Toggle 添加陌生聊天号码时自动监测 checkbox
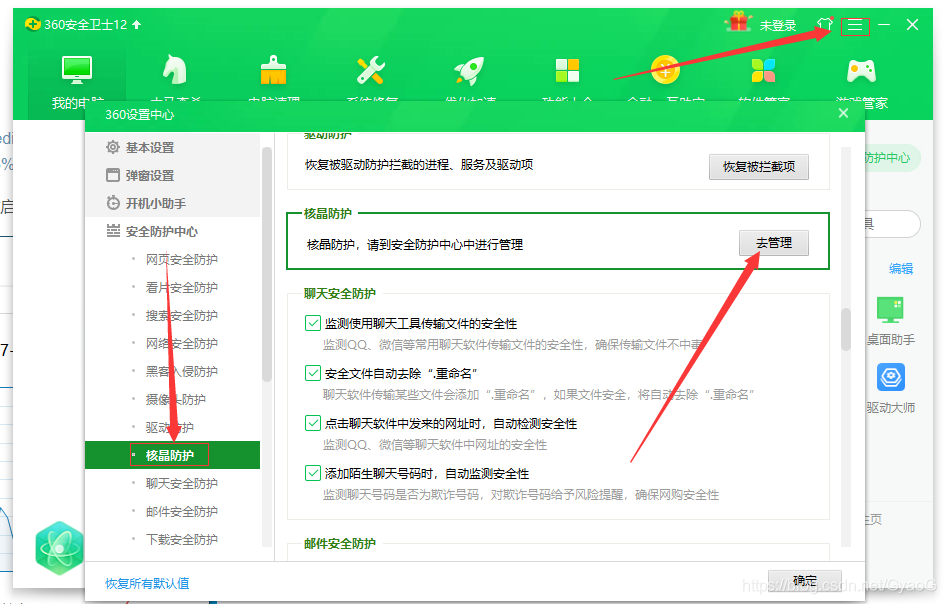 [x=313, y=474]
